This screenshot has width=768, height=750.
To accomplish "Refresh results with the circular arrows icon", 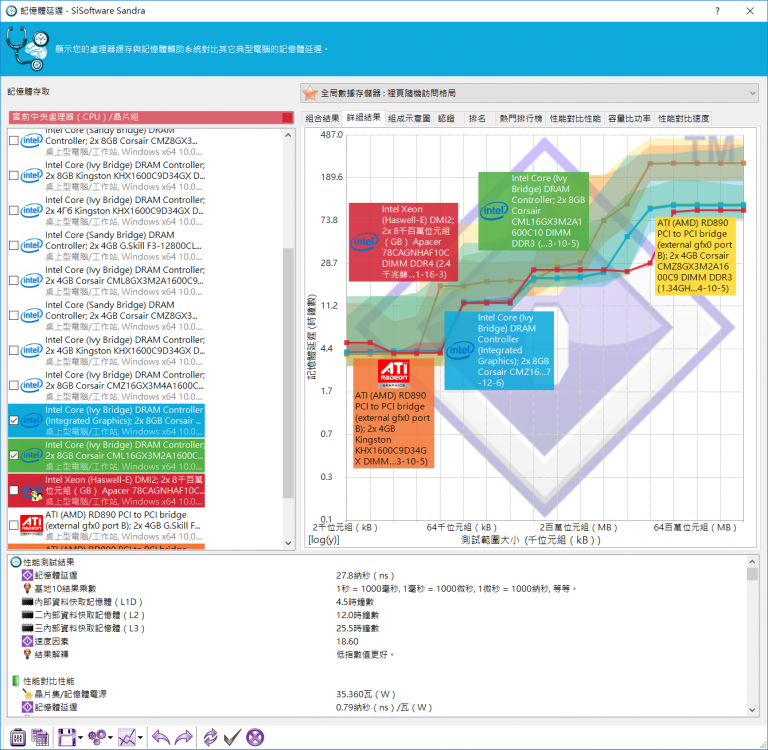I will [210, 737].
